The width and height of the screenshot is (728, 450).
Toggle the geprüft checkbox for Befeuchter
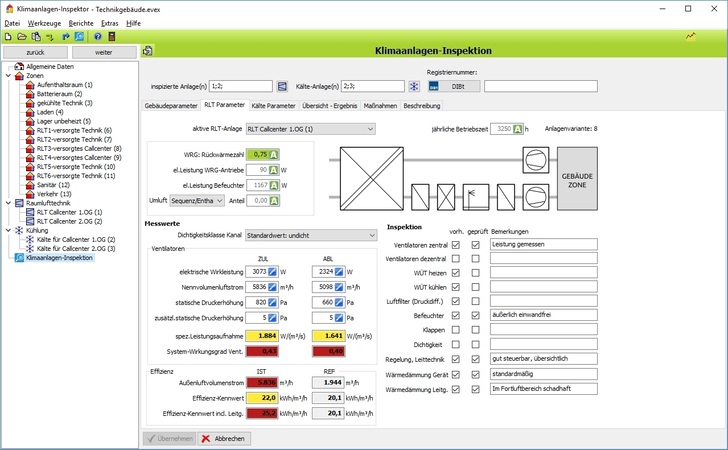click(475, 315)
